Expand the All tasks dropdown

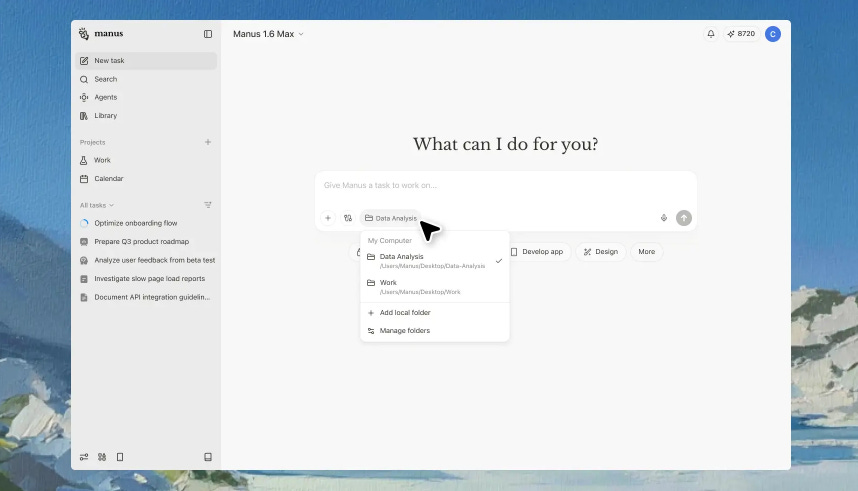pyautogui.click(x=97, y=205)
